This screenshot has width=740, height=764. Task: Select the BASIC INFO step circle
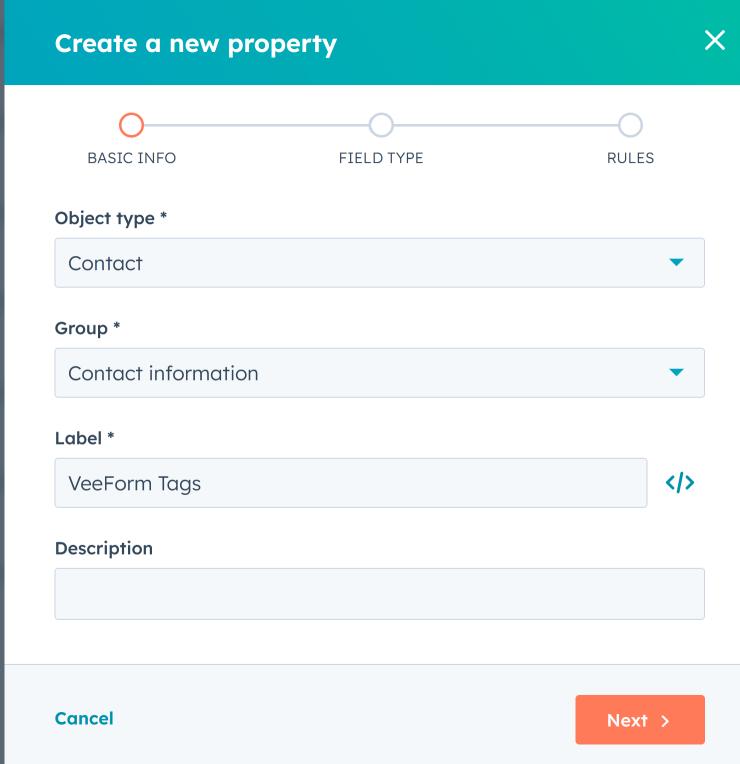coord(132,125)
